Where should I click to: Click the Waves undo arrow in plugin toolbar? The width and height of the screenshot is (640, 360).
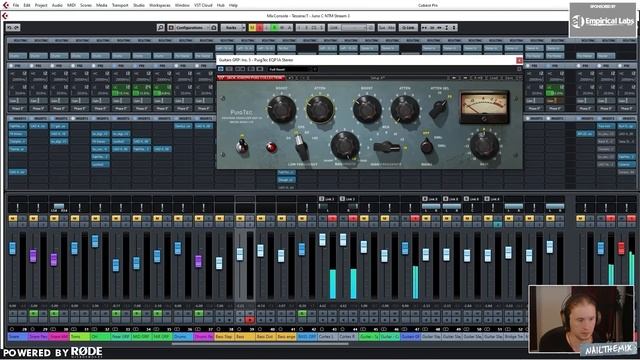291,78
